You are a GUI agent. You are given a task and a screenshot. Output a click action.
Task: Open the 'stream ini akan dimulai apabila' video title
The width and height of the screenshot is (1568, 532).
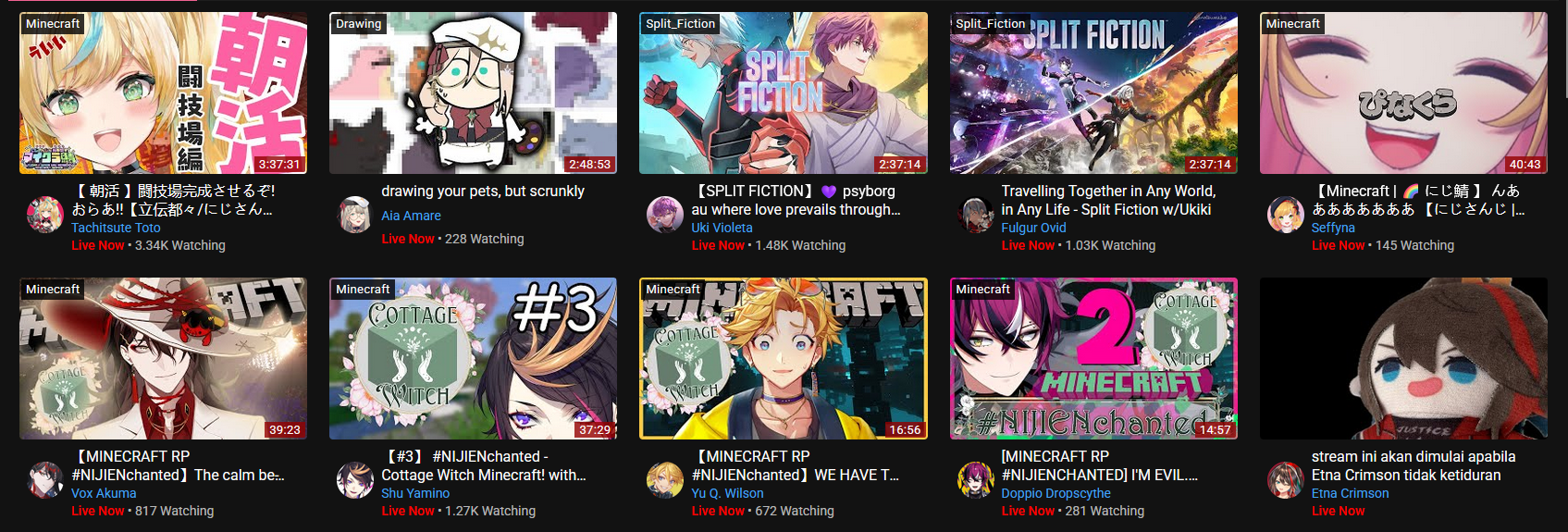click(1413, 465)
